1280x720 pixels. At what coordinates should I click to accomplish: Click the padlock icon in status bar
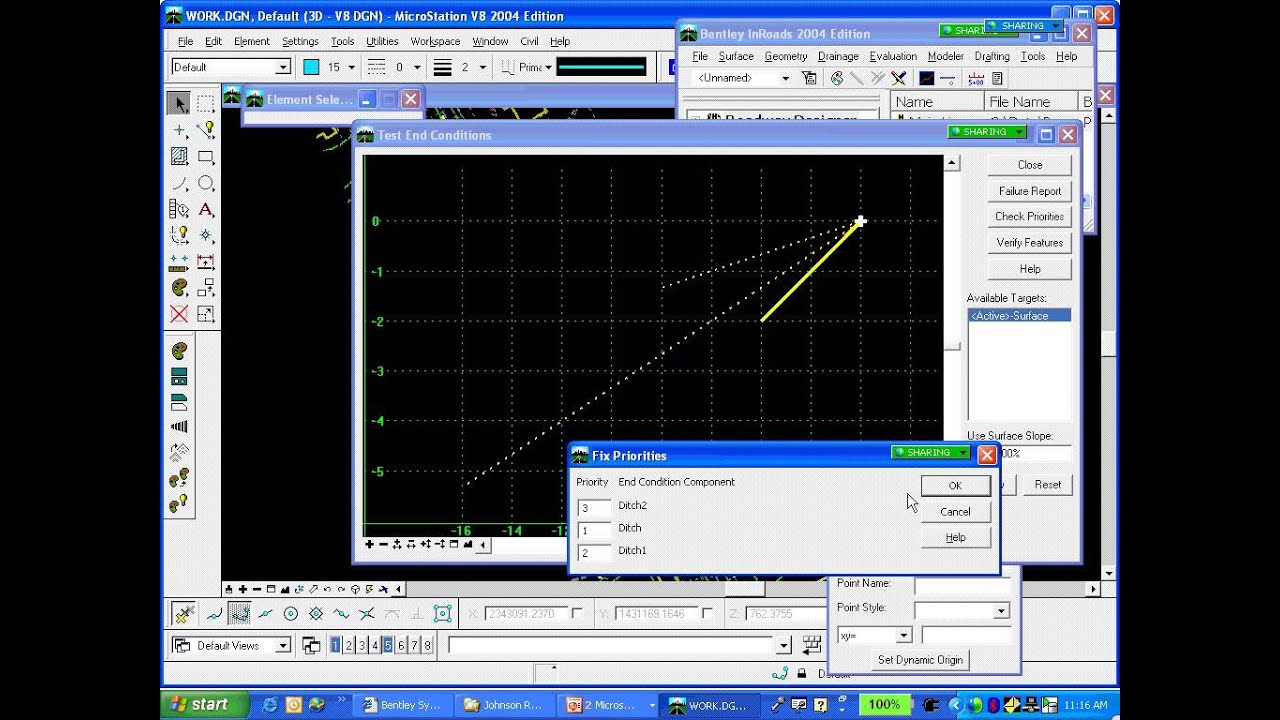pos(802,674)
